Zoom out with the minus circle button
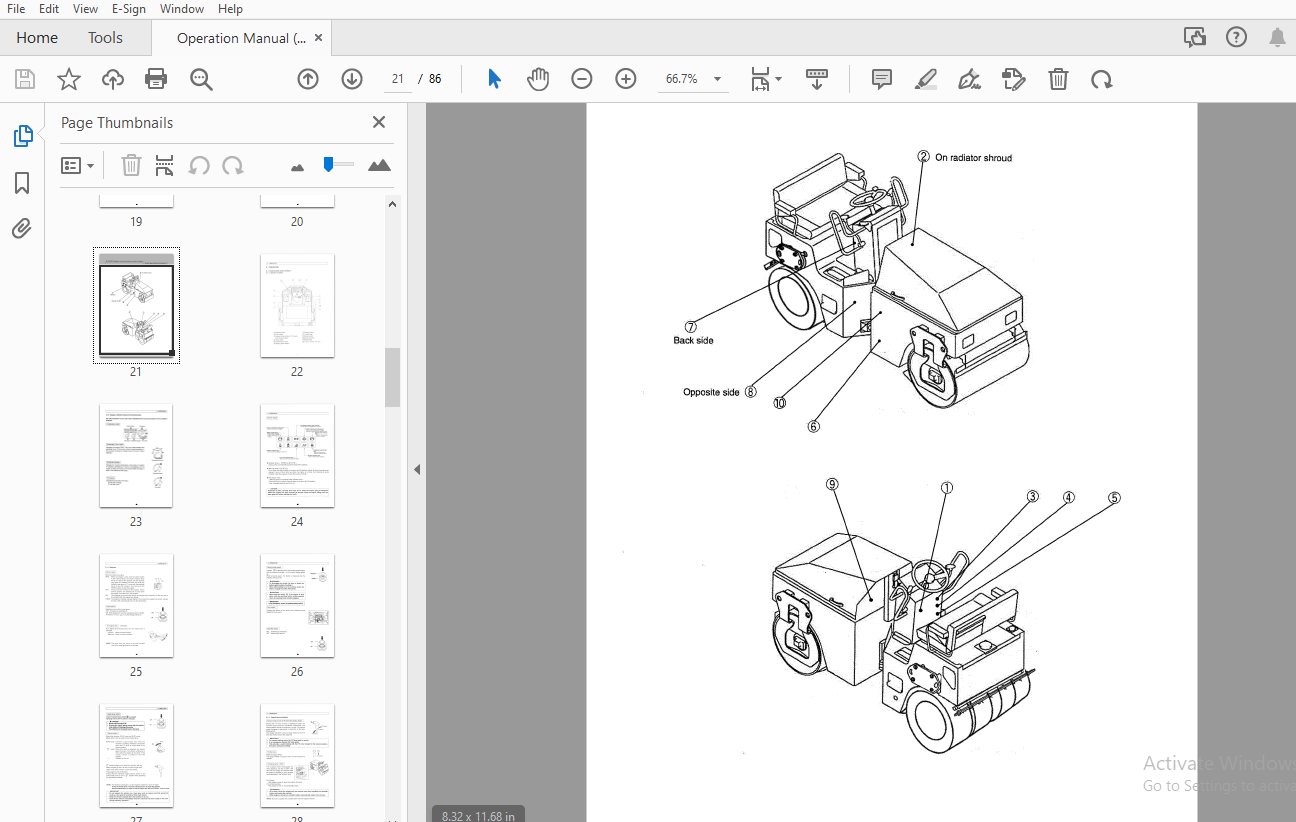1296x822 pixels. point(582,79)
